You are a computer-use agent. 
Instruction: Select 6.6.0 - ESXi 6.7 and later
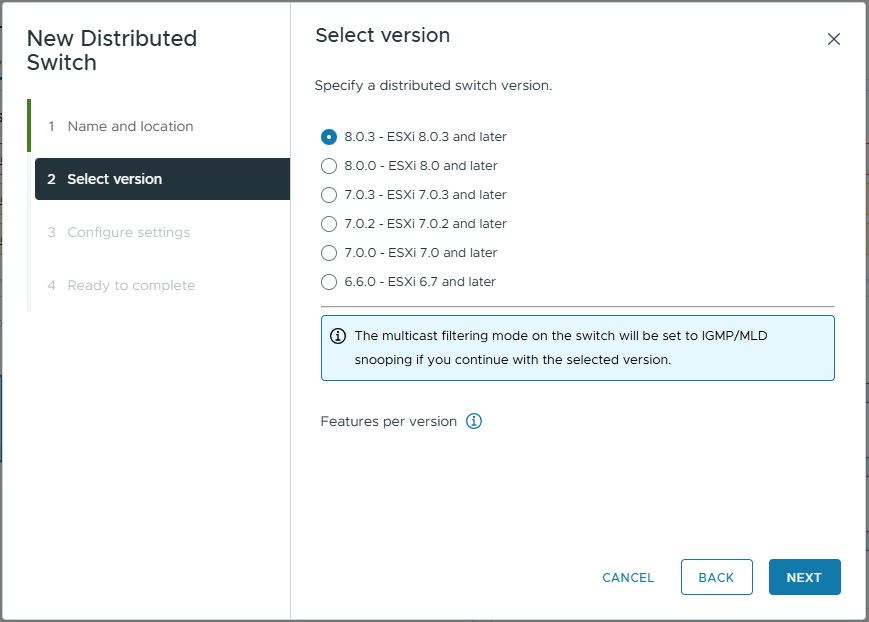pos(329,282)
